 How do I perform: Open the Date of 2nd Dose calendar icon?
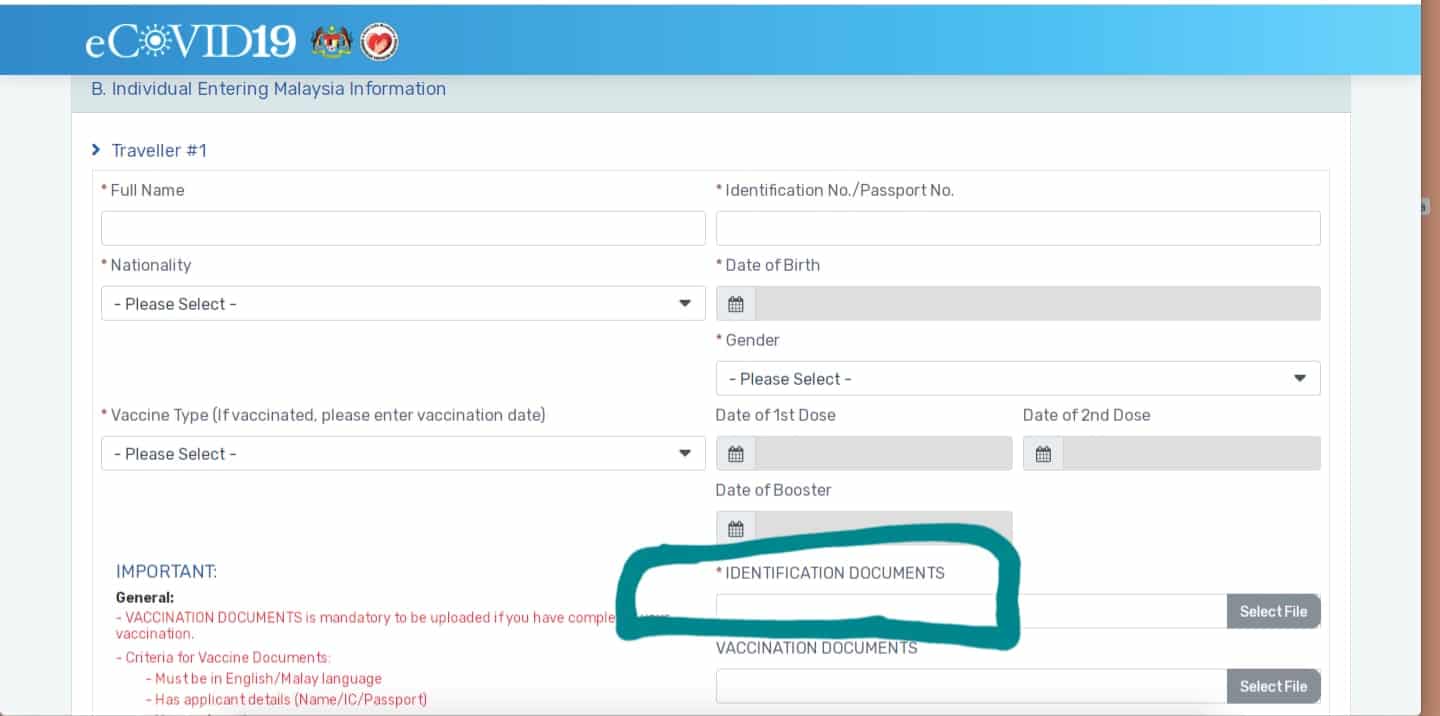click(x=1043, y=454)
